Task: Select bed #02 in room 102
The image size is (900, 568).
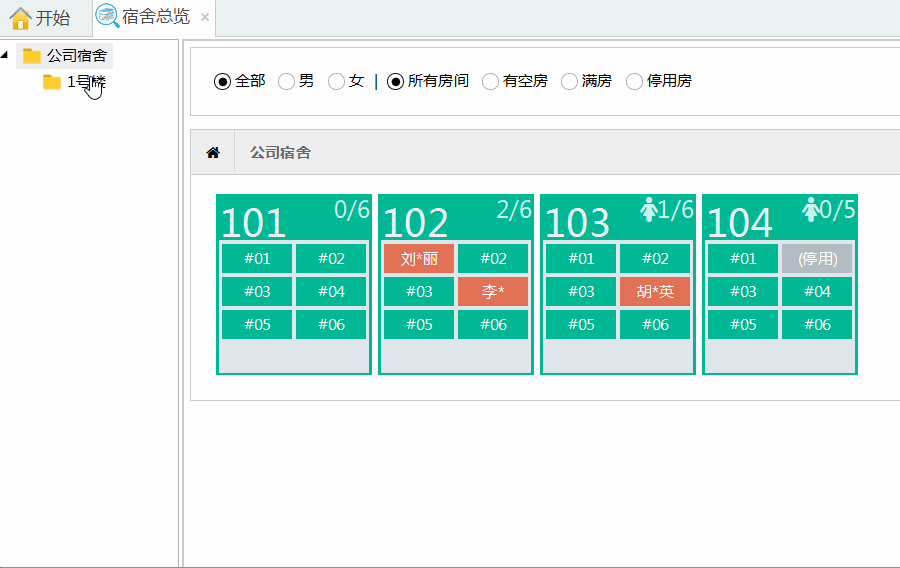Action: [x=493, y=259]
